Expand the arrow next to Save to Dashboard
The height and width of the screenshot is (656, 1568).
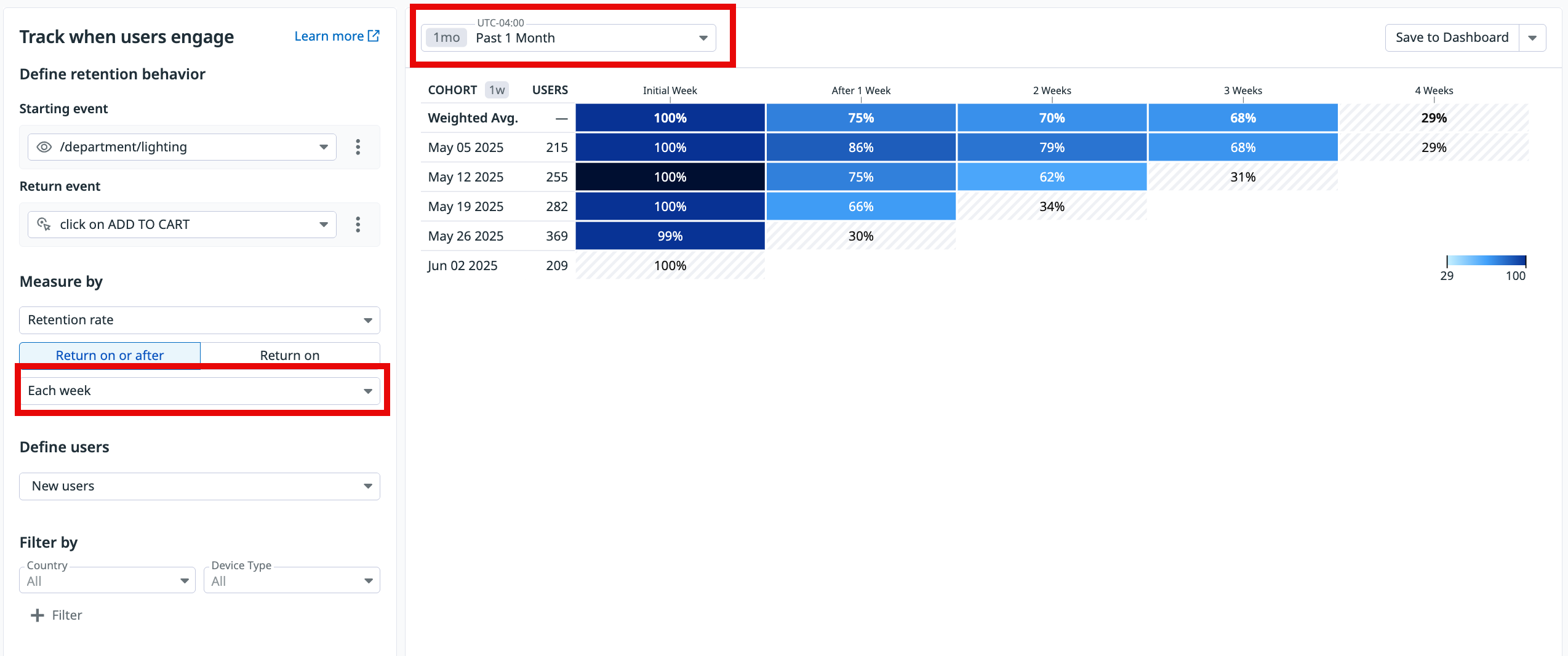(x=1532, y=38)
